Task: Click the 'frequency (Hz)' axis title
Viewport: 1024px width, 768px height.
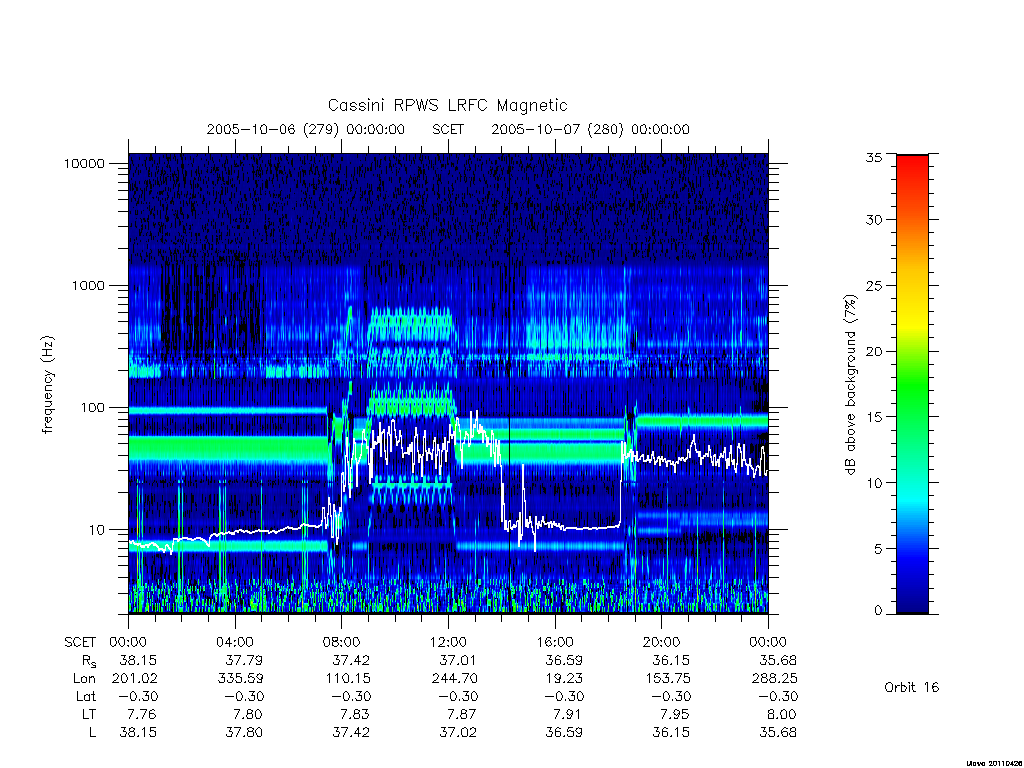Action: pyautogui.click(x=47, y=385)
